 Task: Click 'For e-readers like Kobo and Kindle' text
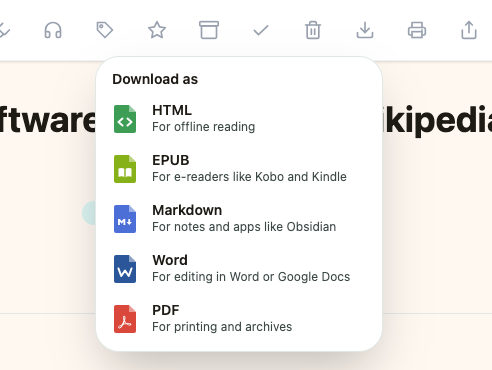pos(249,177)
